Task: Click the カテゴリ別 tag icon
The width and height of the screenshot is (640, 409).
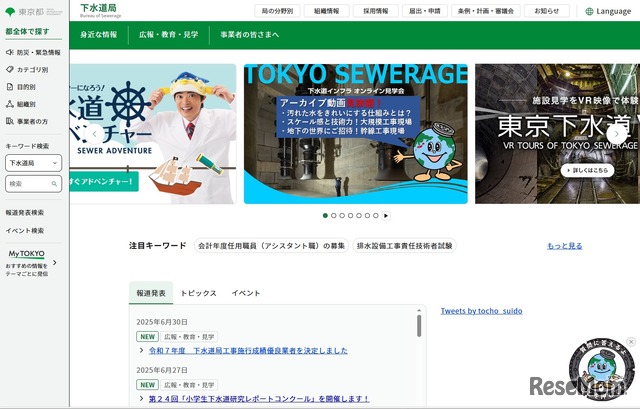Action: (10, 69)
